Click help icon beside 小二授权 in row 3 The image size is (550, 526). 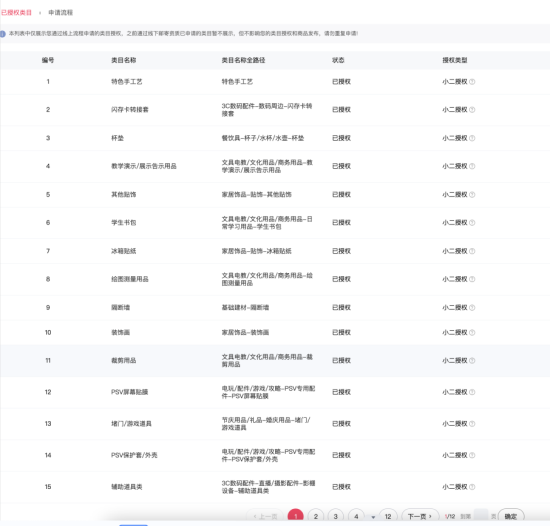[472, 138]
